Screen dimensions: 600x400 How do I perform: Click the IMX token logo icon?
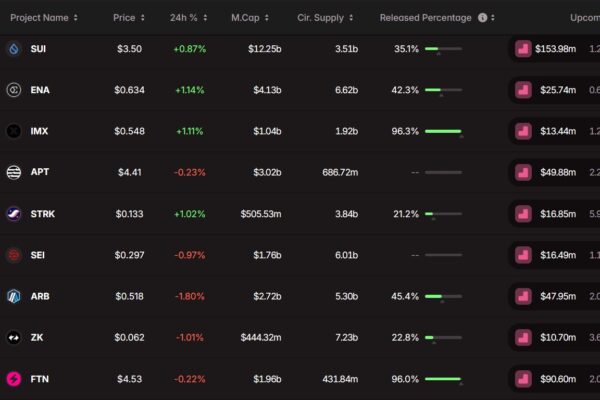click(14, 131)
